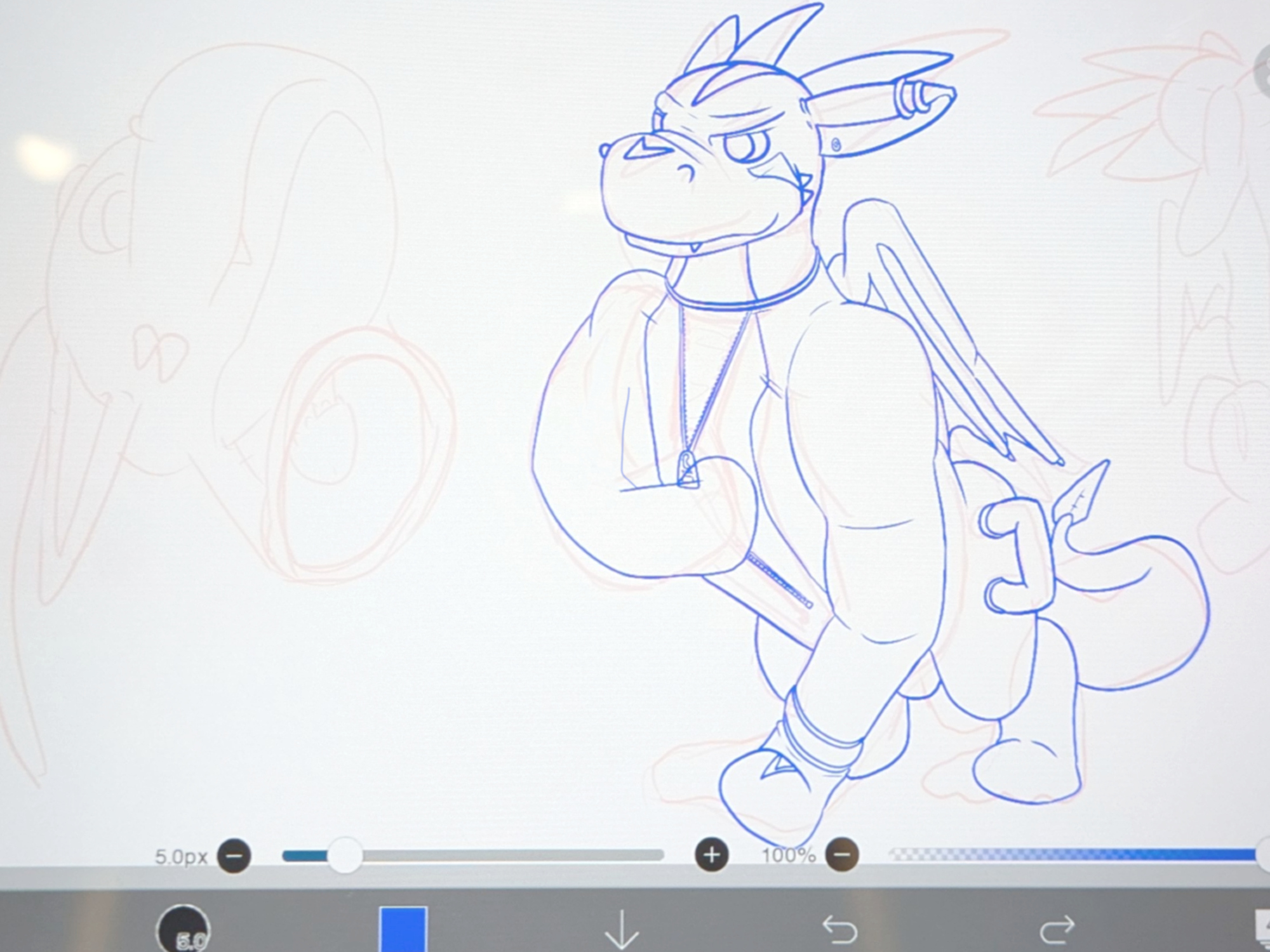Increase brush thickness with plus button

[x=711, y=856]
